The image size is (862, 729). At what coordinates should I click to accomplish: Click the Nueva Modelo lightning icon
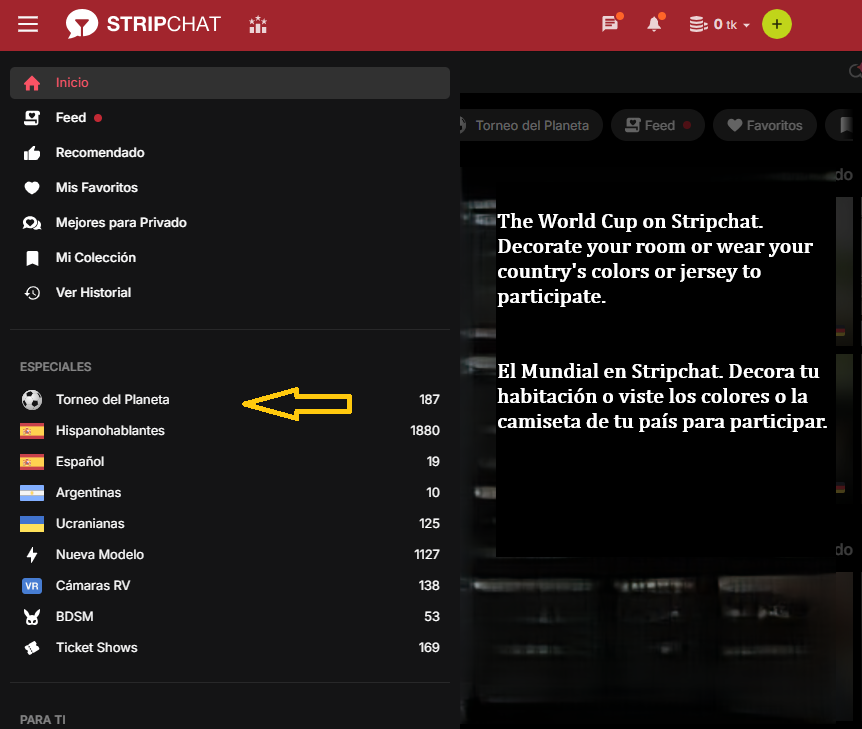(x=32, y=555)
